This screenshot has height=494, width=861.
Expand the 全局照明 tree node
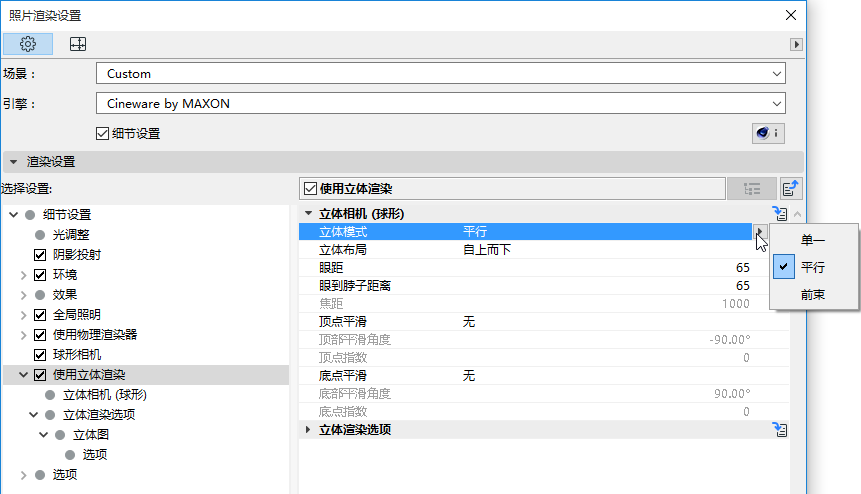click(24, 315)
